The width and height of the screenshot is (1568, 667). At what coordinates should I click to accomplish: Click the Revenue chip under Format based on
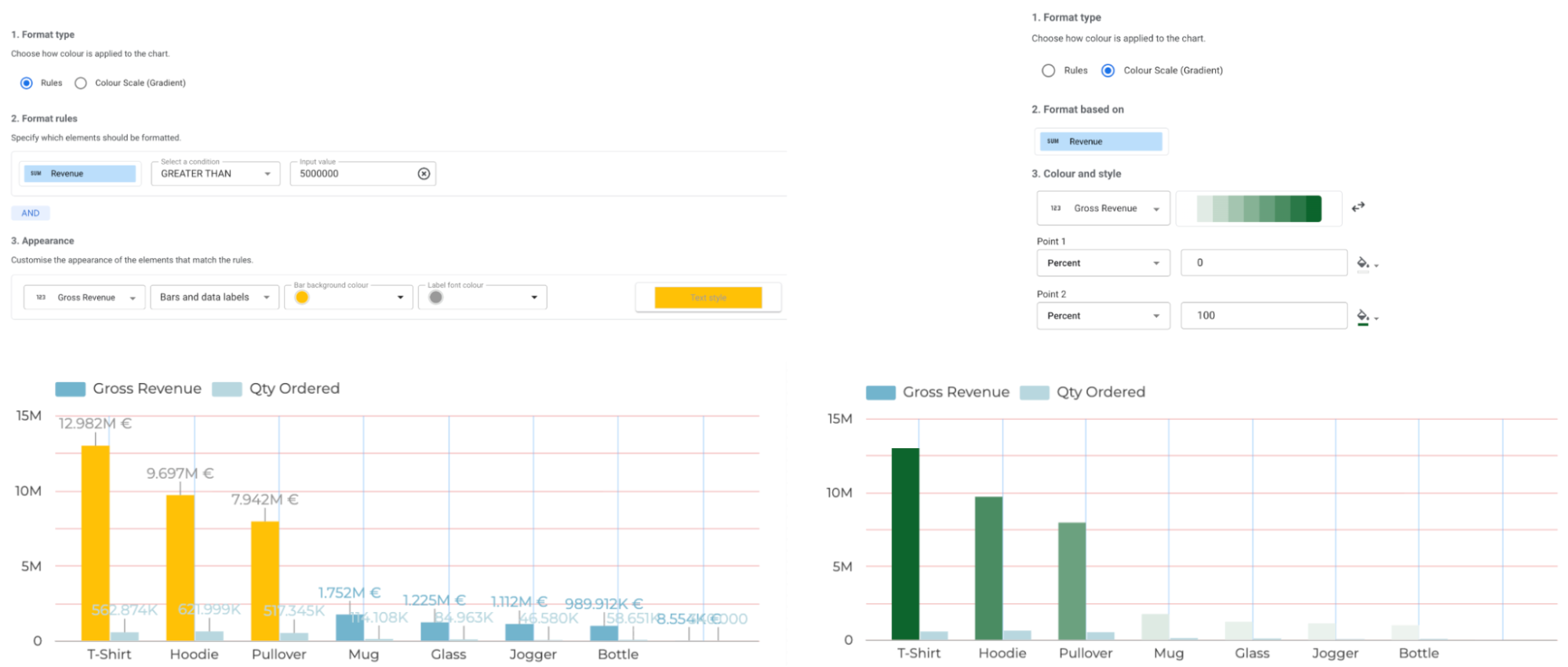[x=1101, y=141]
